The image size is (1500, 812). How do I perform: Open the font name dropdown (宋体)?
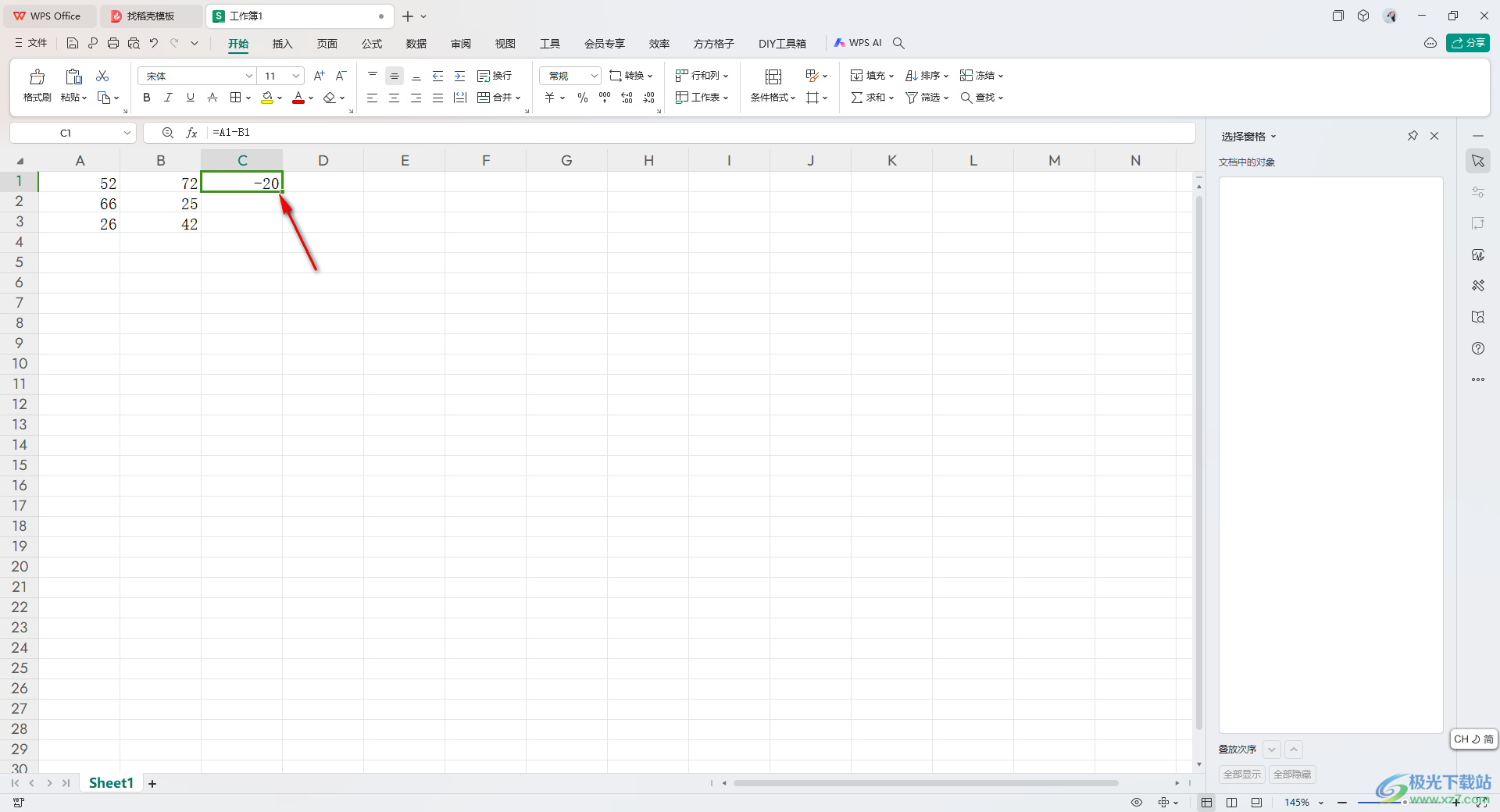[x=249, y=76]
